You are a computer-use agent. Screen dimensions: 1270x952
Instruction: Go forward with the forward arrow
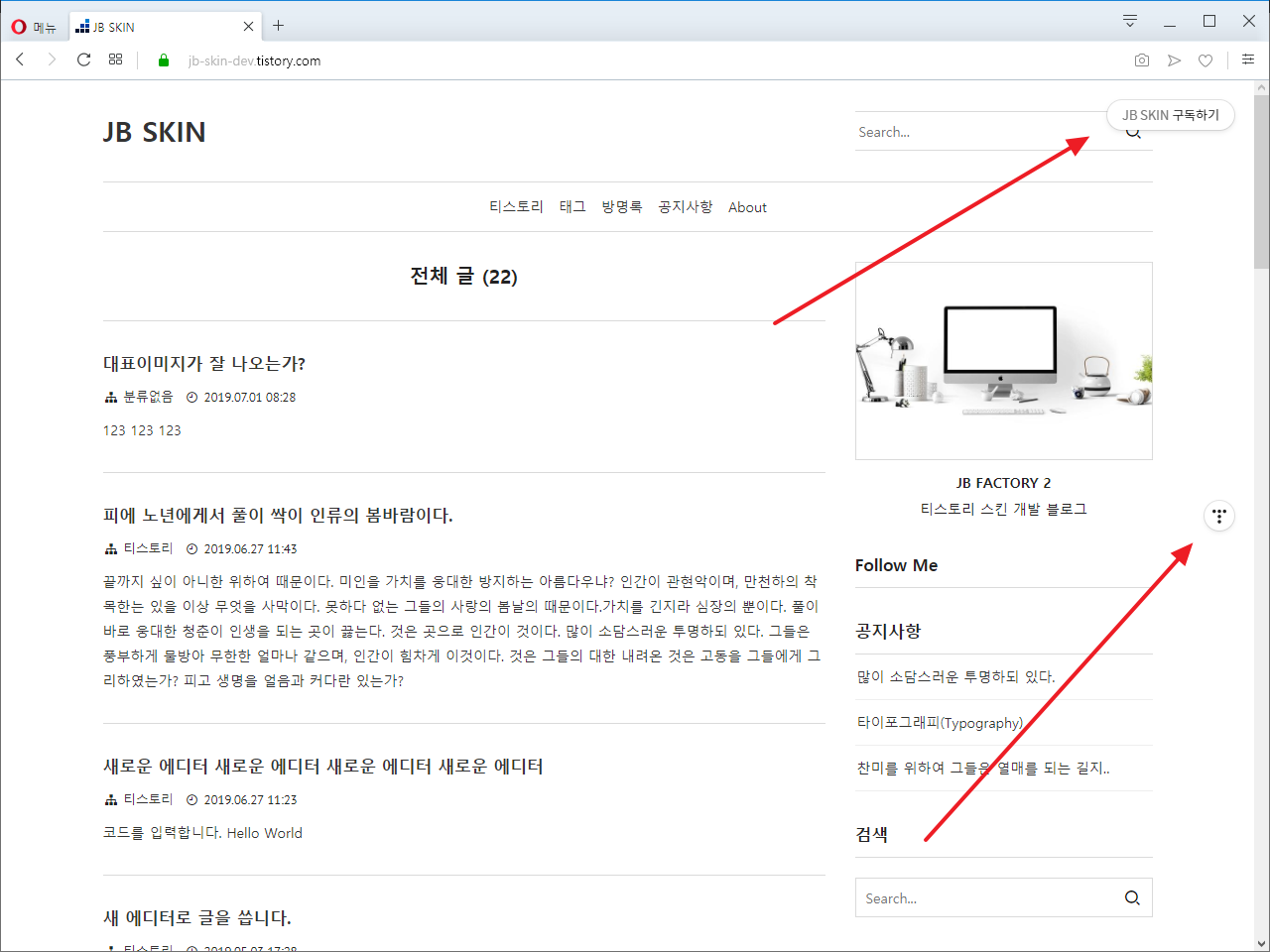click(x=52, y=59)
